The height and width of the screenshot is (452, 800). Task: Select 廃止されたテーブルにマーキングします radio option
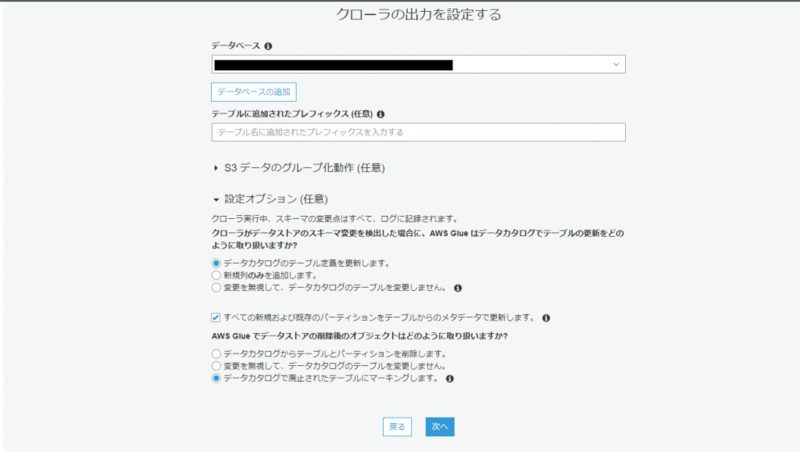[216, 378]
